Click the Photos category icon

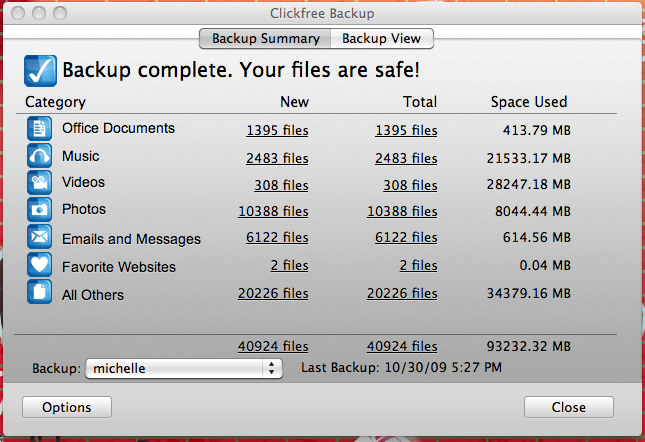tap(39, 210)
